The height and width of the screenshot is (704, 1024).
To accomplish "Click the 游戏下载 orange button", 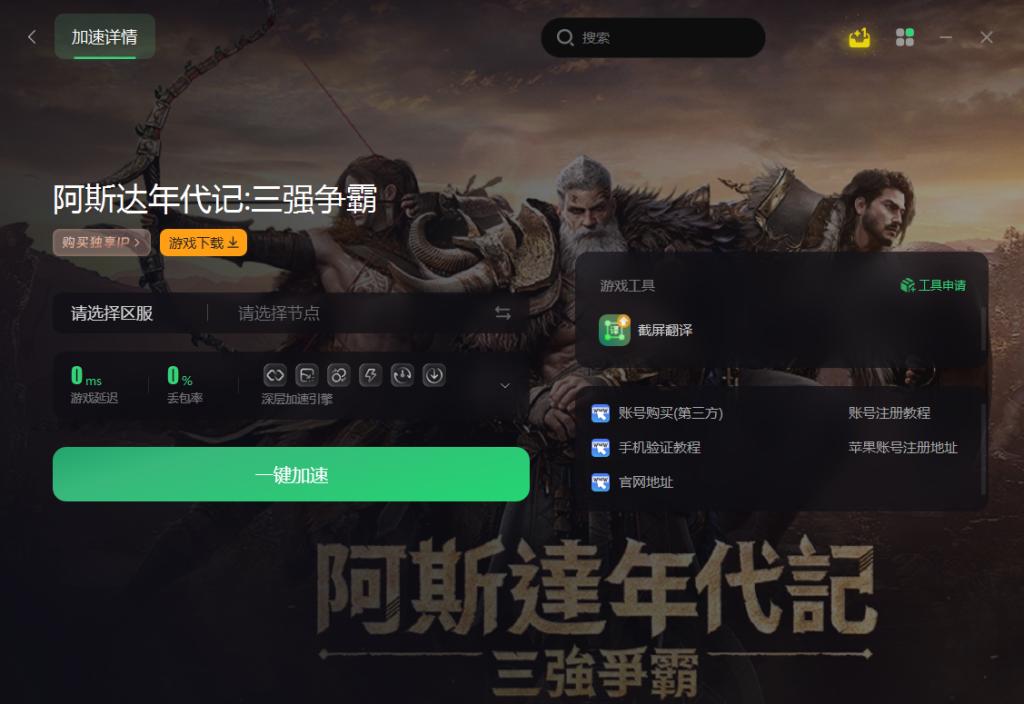I will [x=204, y=243].
